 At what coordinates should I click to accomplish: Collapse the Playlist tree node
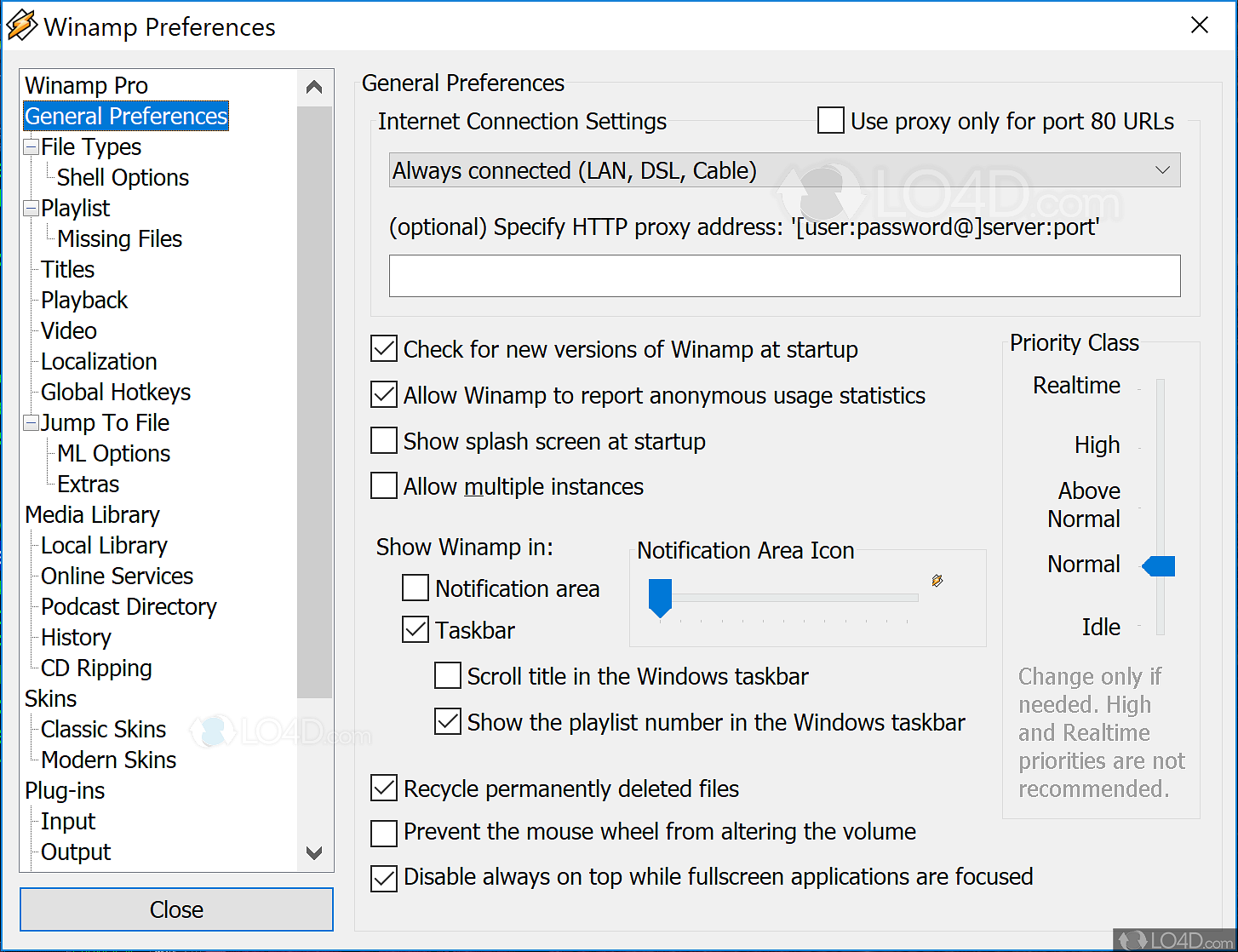32,209
